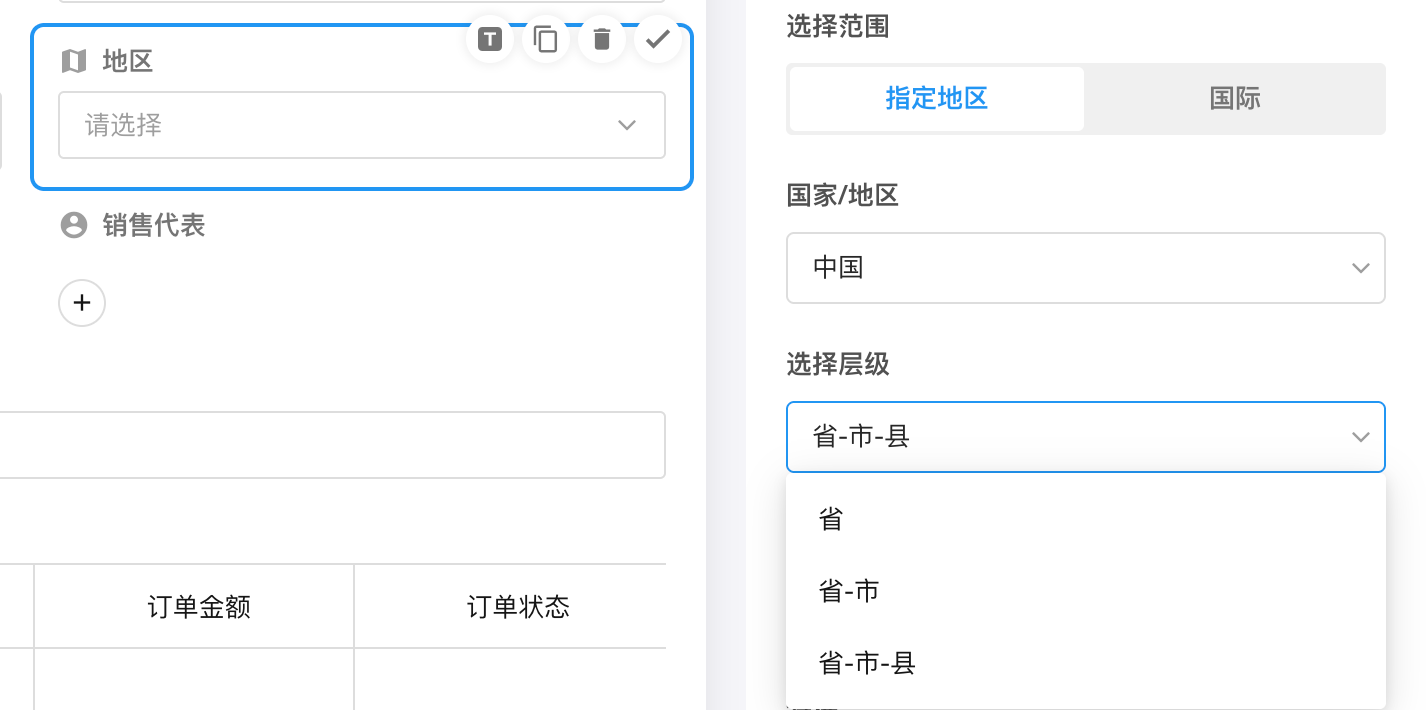Open the 国家/地区 dropdown showing 中国
This screenshot has width=1426, height=710.
(1085, 268)
